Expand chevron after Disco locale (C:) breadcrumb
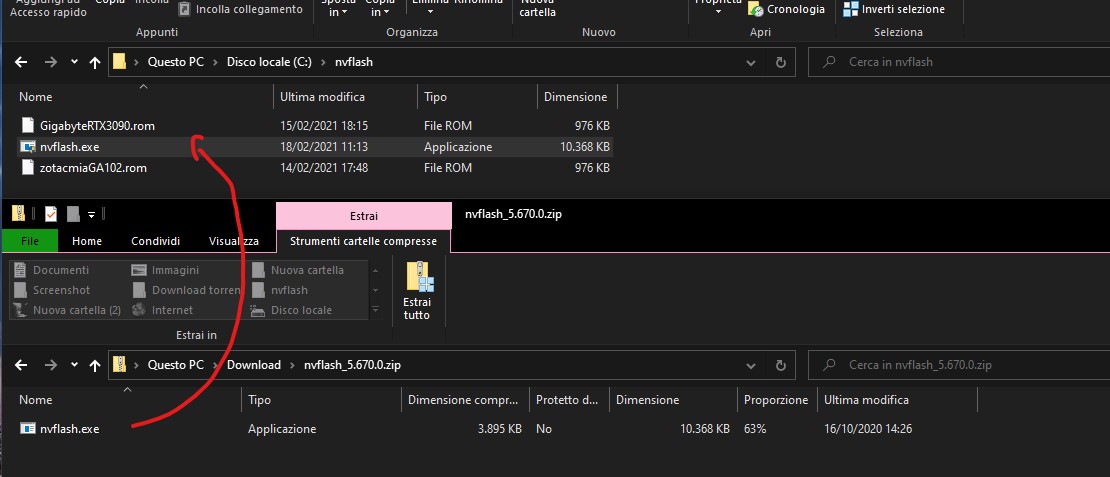 324,62
